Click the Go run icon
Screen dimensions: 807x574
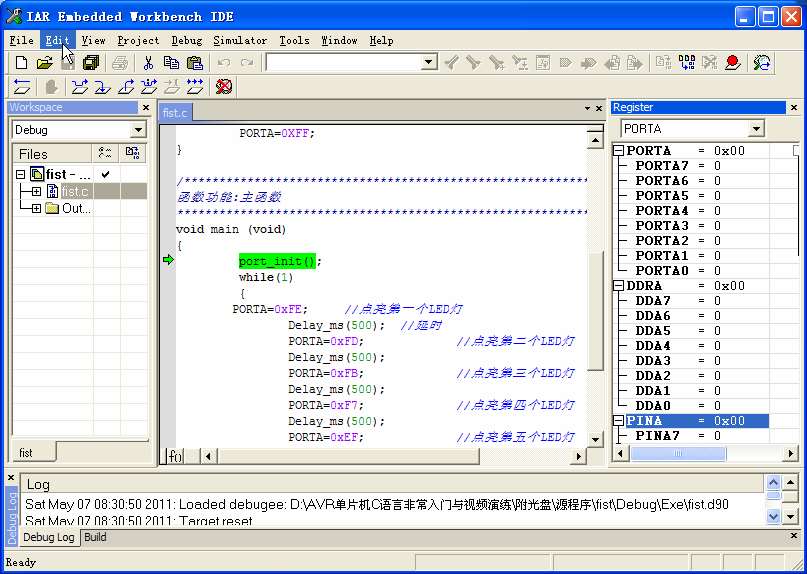[x=195, y=87]
